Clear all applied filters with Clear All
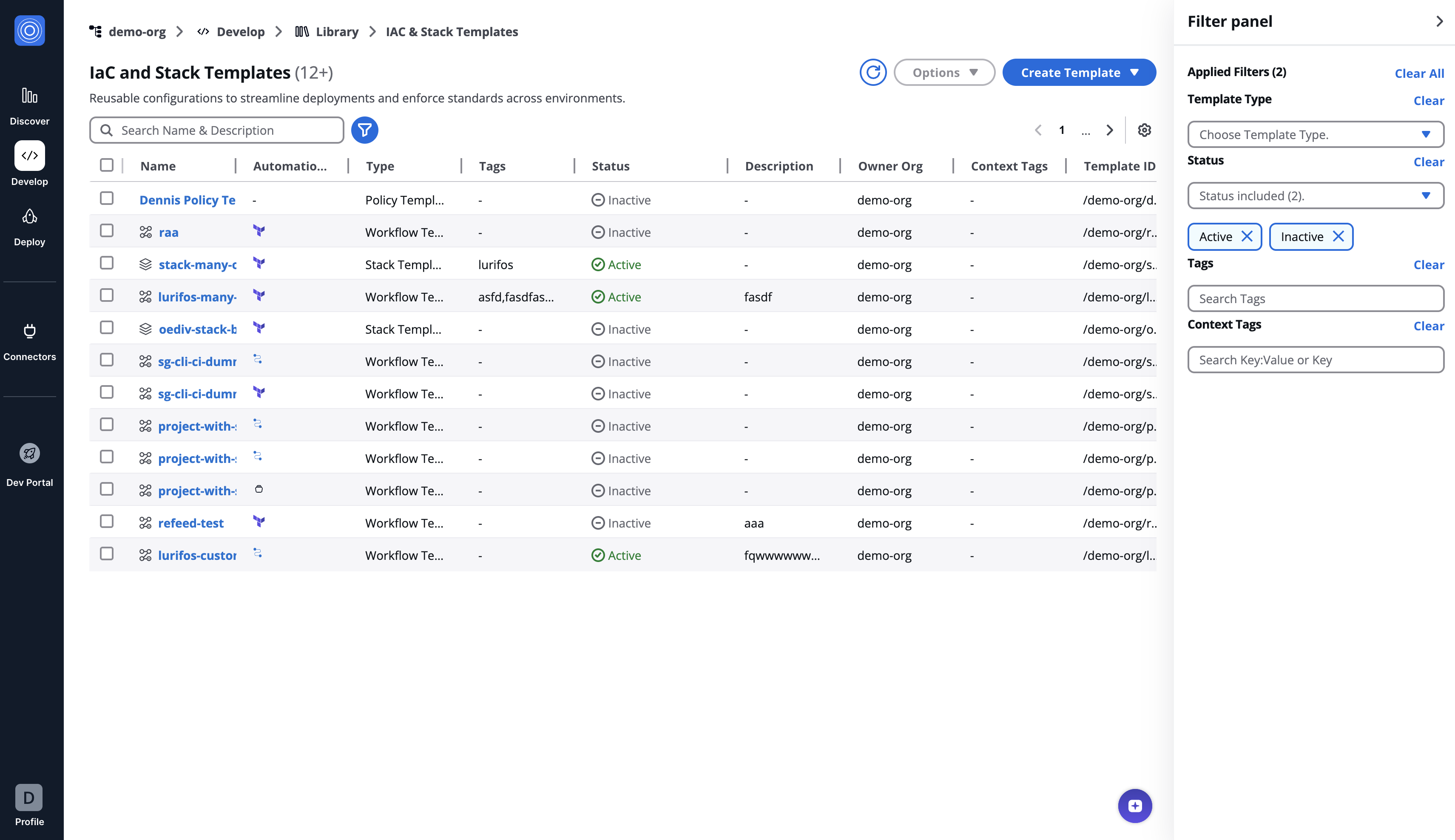1455x840 pixels. point(1419,73)
